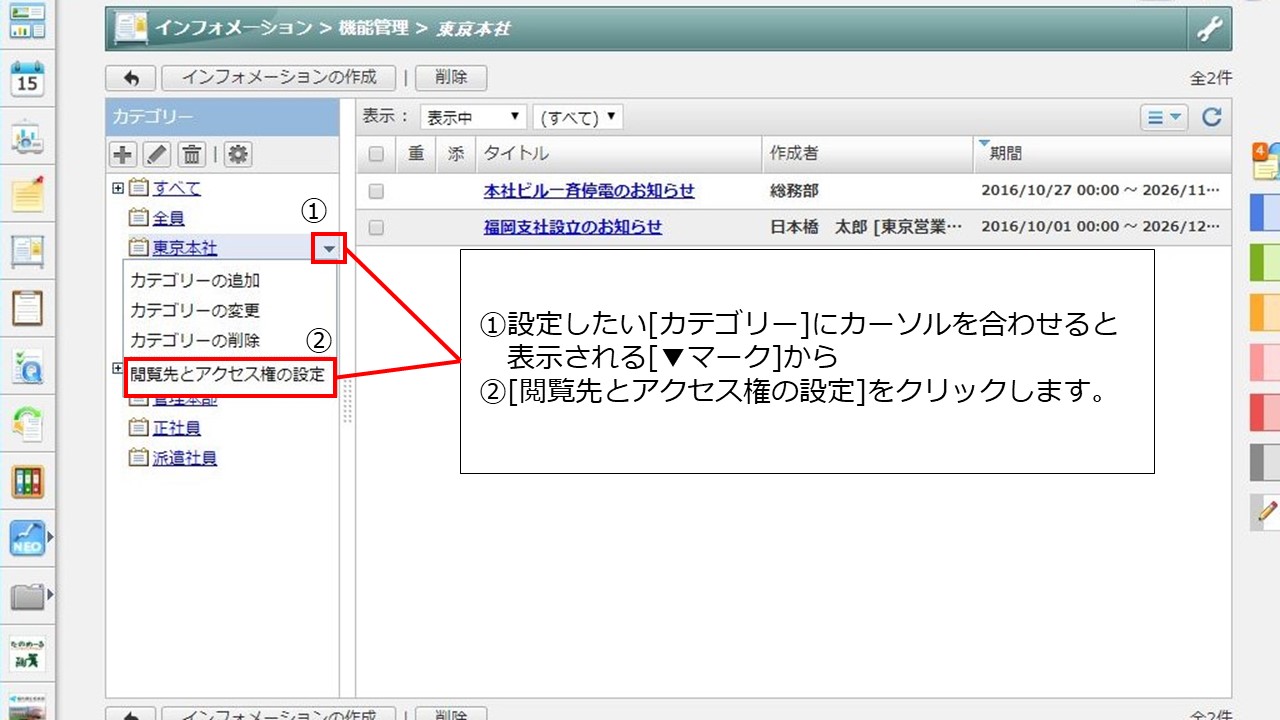This screenshot has width=1280, height=720.
Task: Check the 福岡支社設立のお知らせ row checkbox
Action: pyautogui.click(x=376, y=228)
